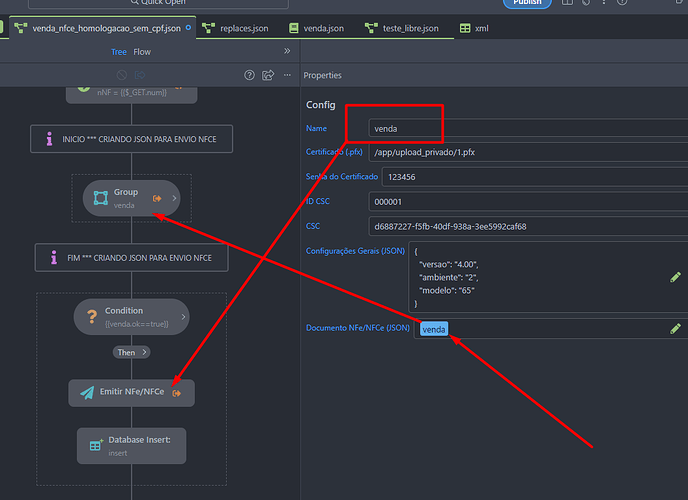This screenshot has height=500, width=688.
Task: Click the paper plane icon on Emitir NFe/NFCe
Action: [x=88, y=392]
